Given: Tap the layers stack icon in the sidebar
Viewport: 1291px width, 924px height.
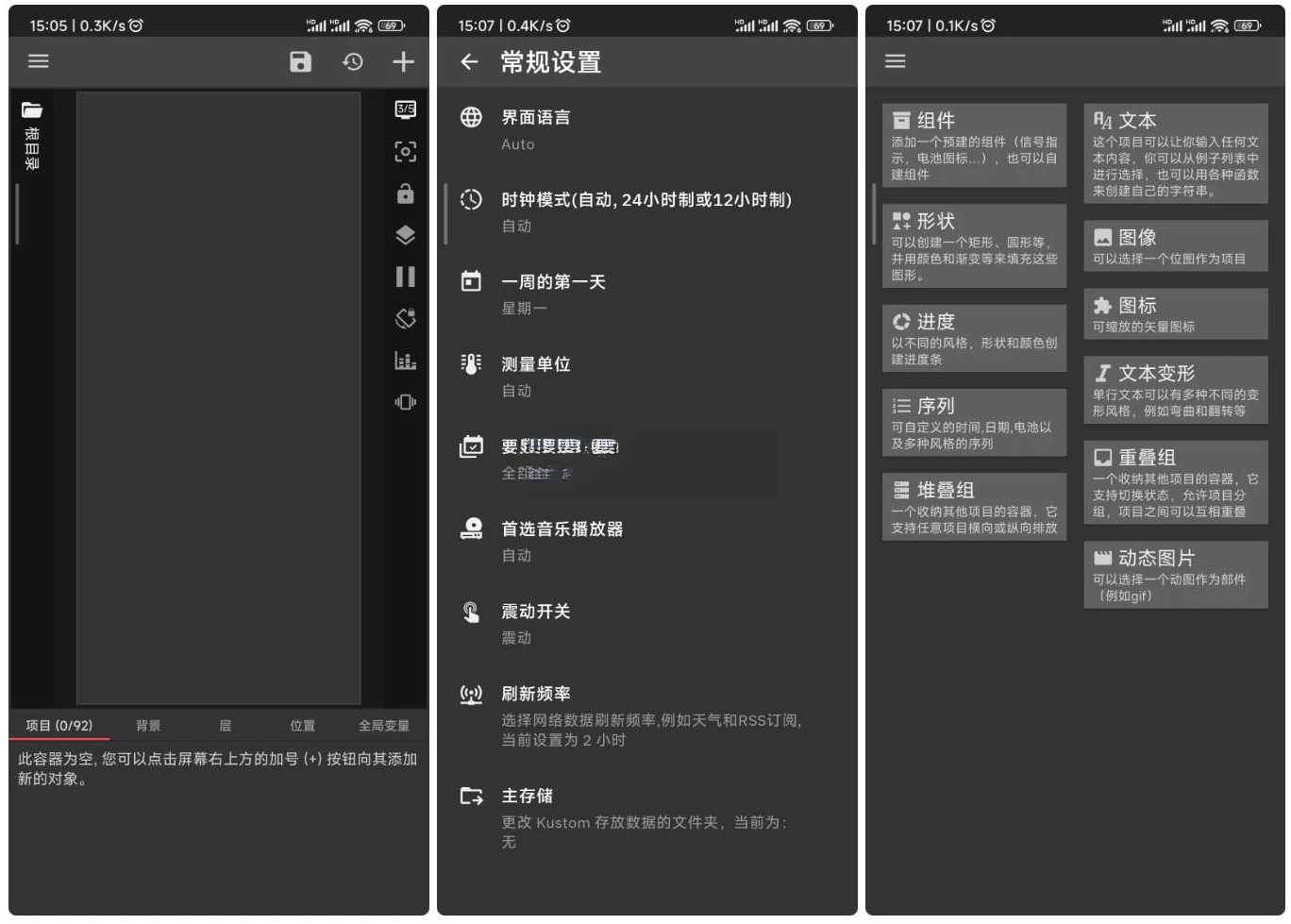Looking at the screenshot, I should [406, 235].
